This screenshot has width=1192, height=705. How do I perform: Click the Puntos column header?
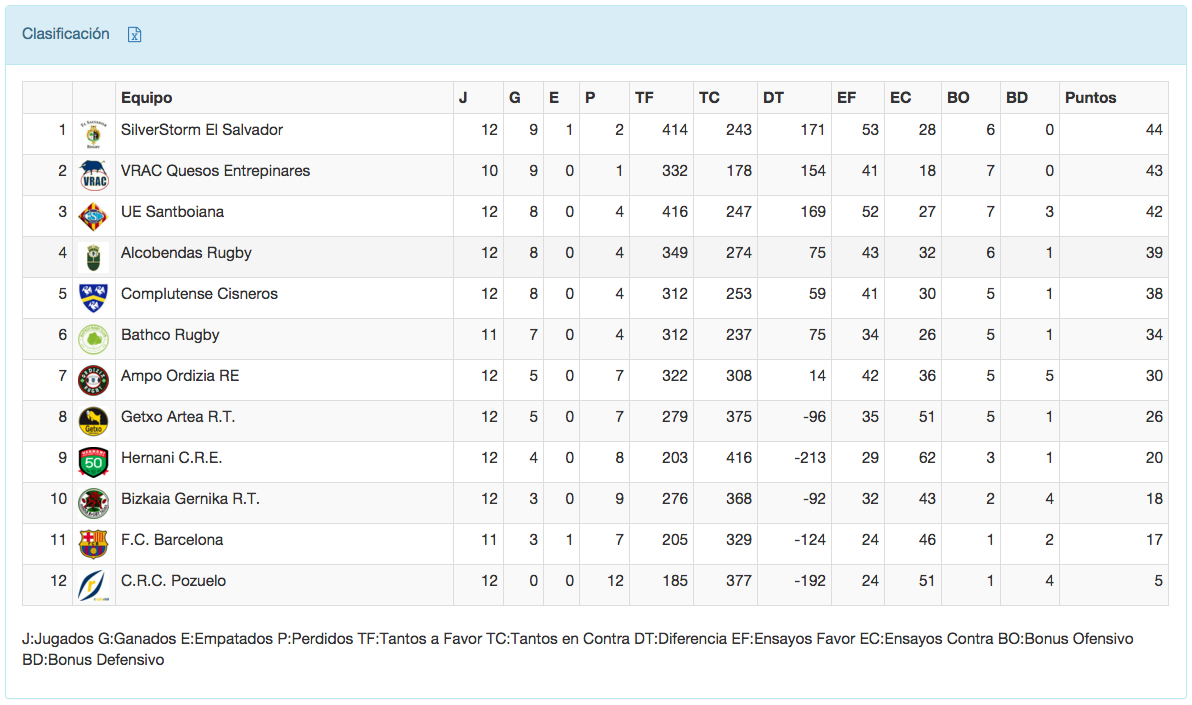point(1091,98)
